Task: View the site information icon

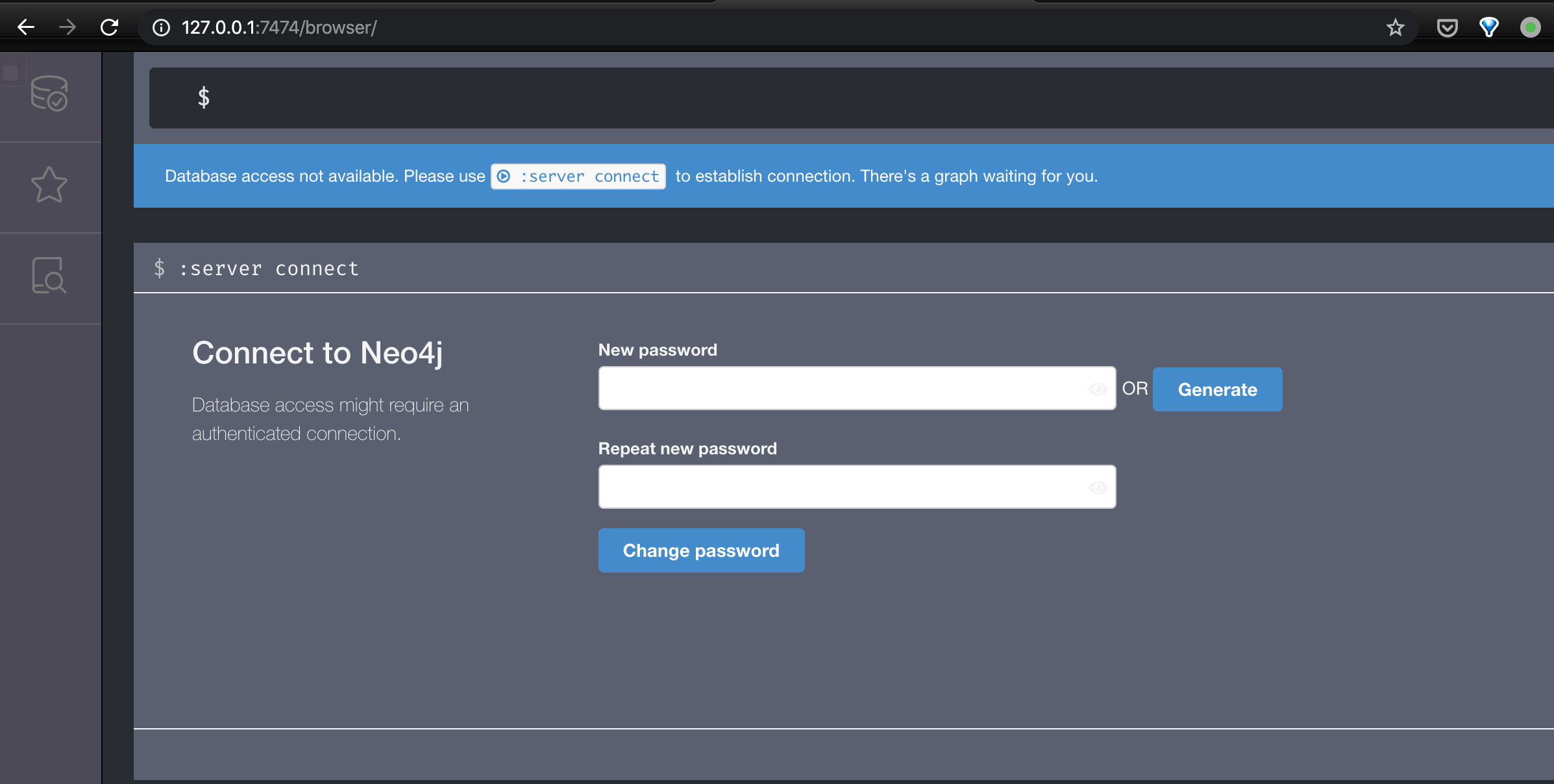Action: point(161,27)
